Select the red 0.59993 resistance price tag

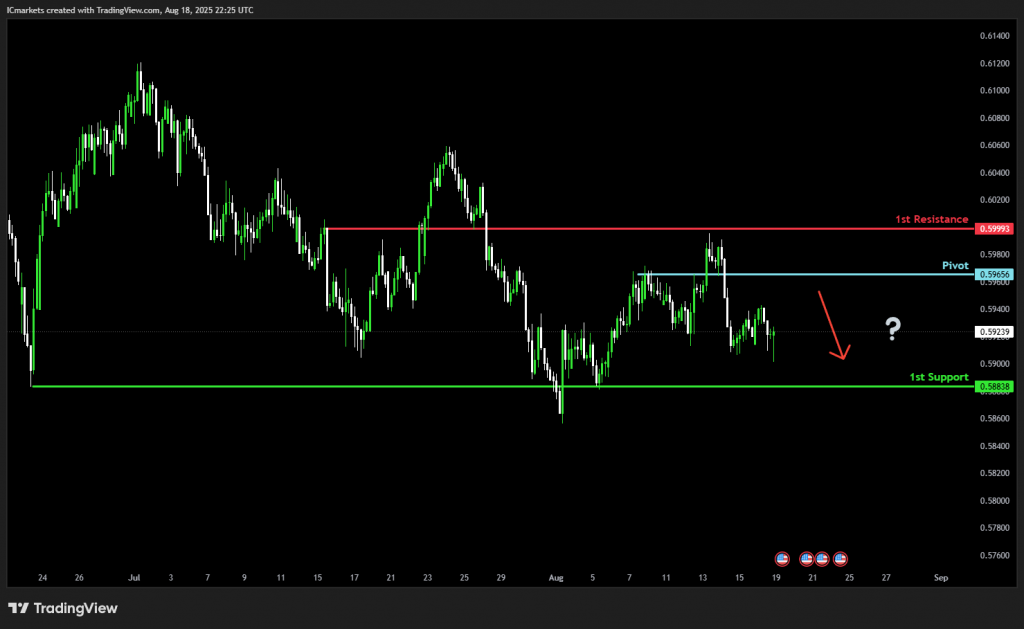click(x=994, y=229)
